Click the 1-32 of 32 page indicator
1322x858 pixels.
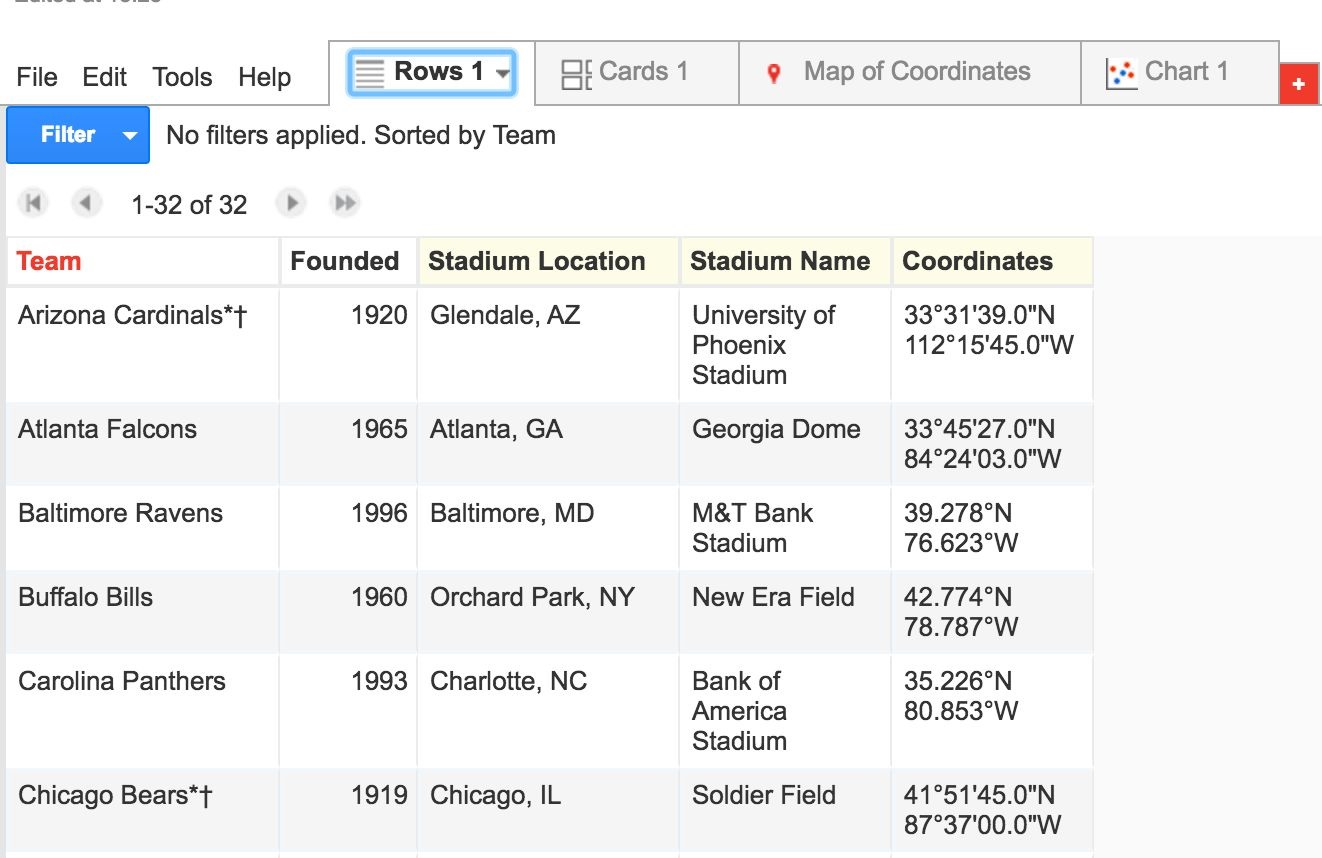pyautogui.click(x=189, y=205)
